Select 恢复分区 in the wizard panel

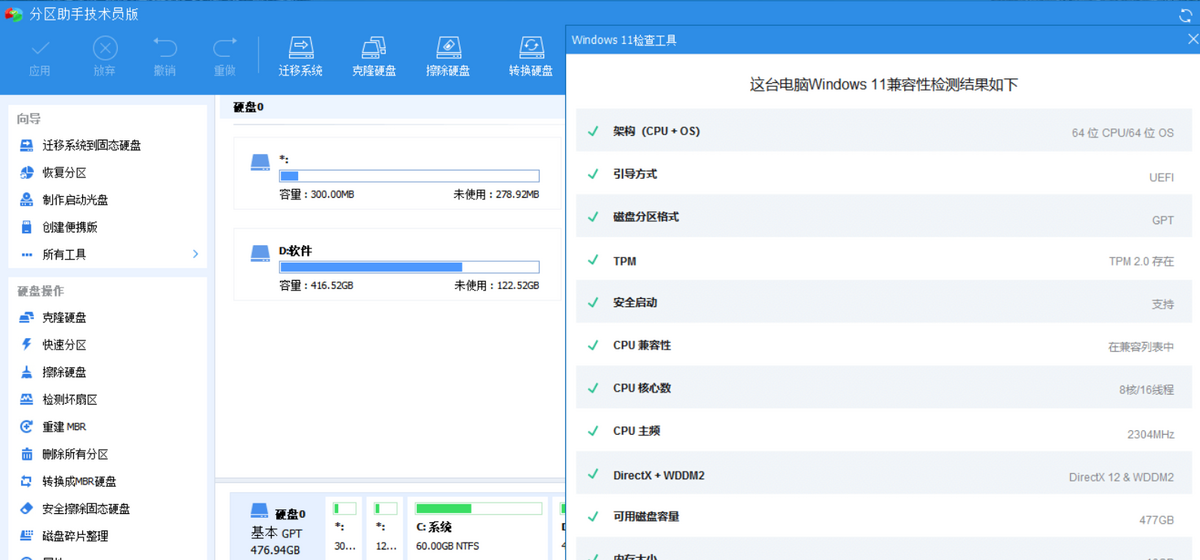(x=64, y=172)
